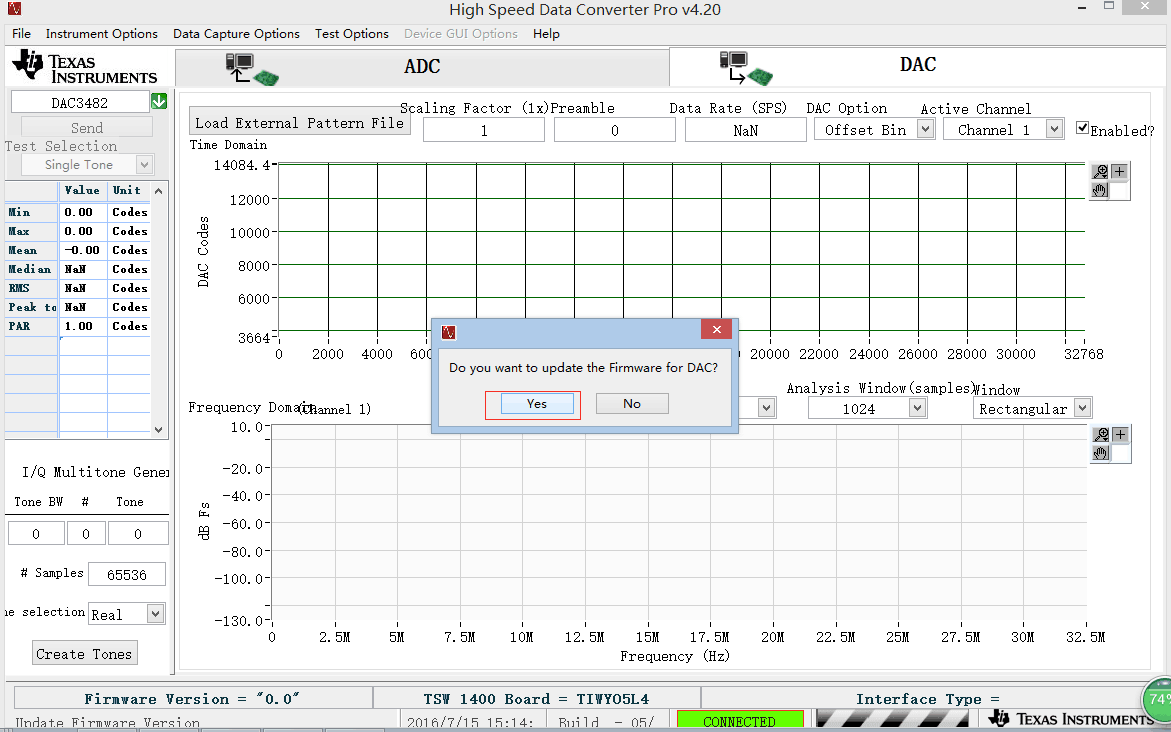Open the Test Options menu
Image resolution: width=1171 pixels, height=732 pixels.
tap(352, 34)
